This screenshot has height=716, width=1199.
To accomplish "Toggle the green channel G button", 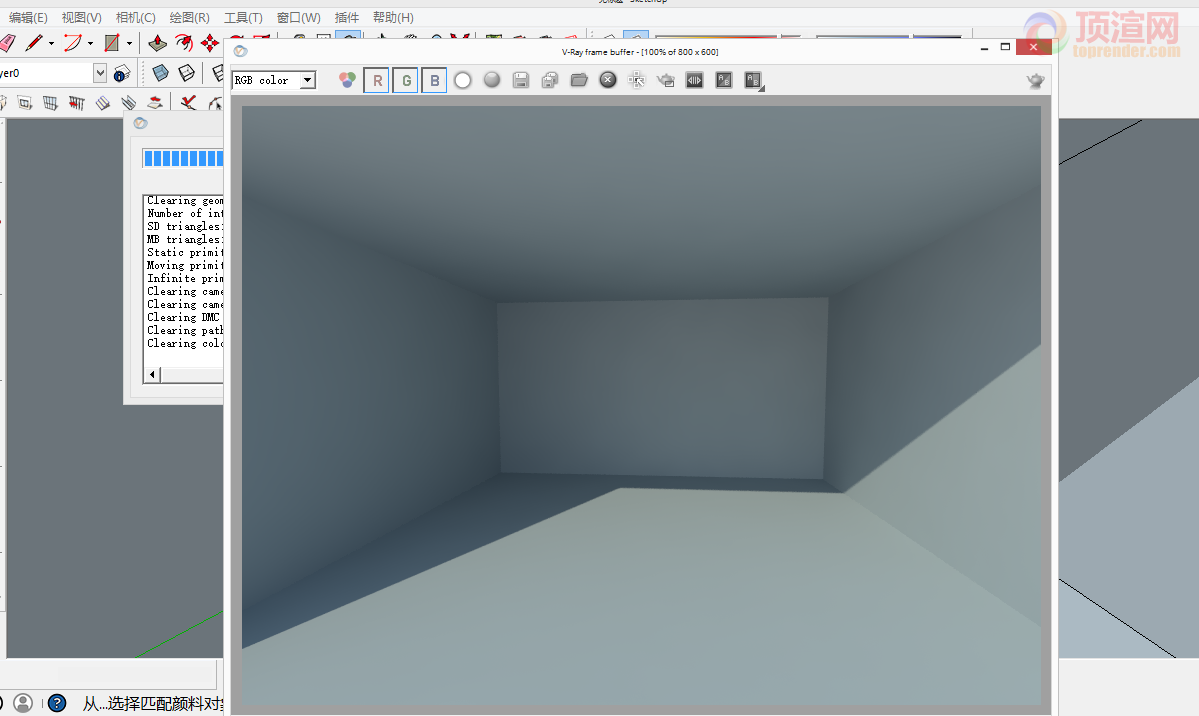I will tap(406, 80).
